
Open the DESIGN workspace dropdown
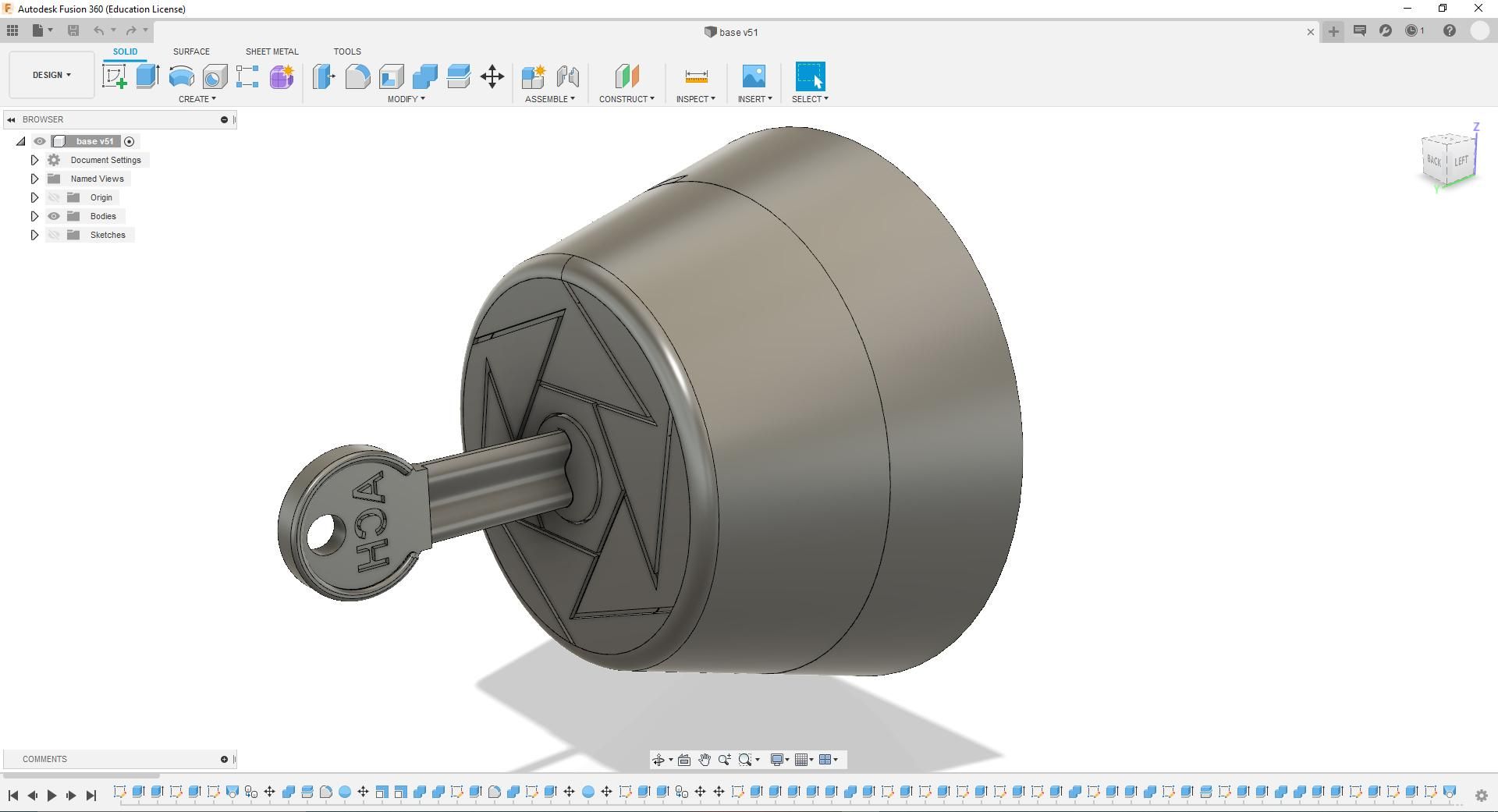coord(52,75)
